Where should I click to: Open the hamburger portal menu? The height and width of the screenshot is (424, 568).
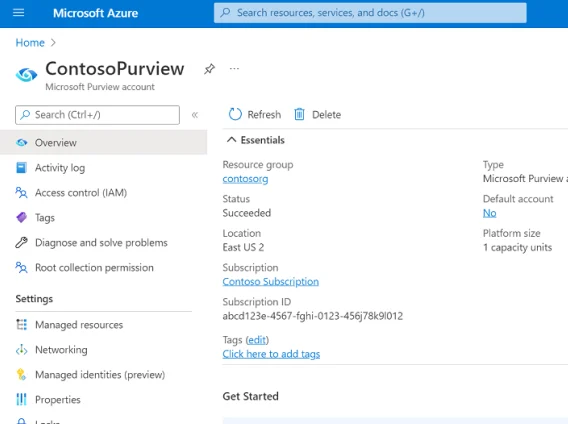click(x=18, y=13)
